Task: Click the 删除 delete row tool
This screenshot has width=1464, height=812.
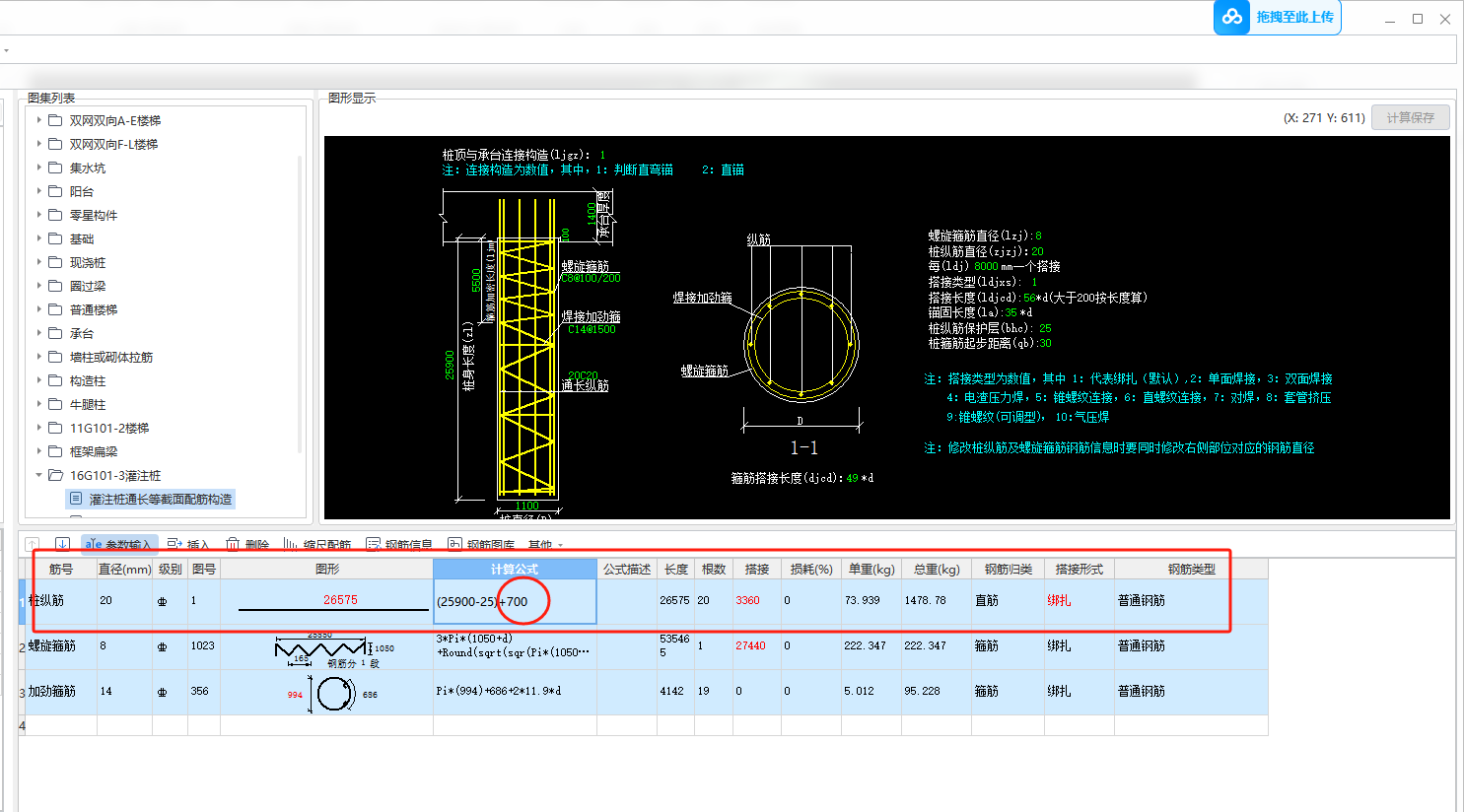Action: tap(247, 544)
